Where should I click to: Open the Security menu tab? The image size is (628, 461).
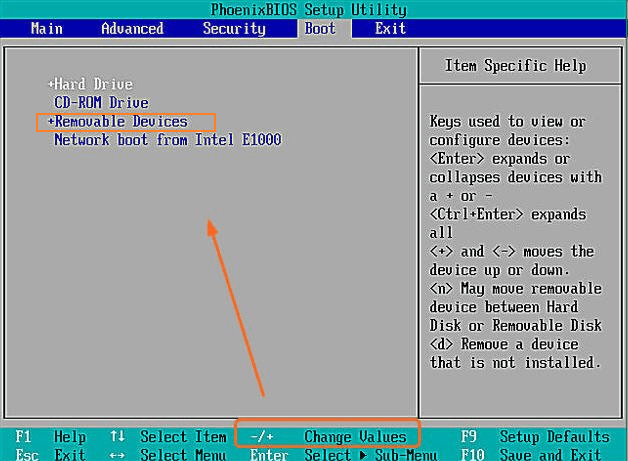pyautogui.click(x=234, y=28)
